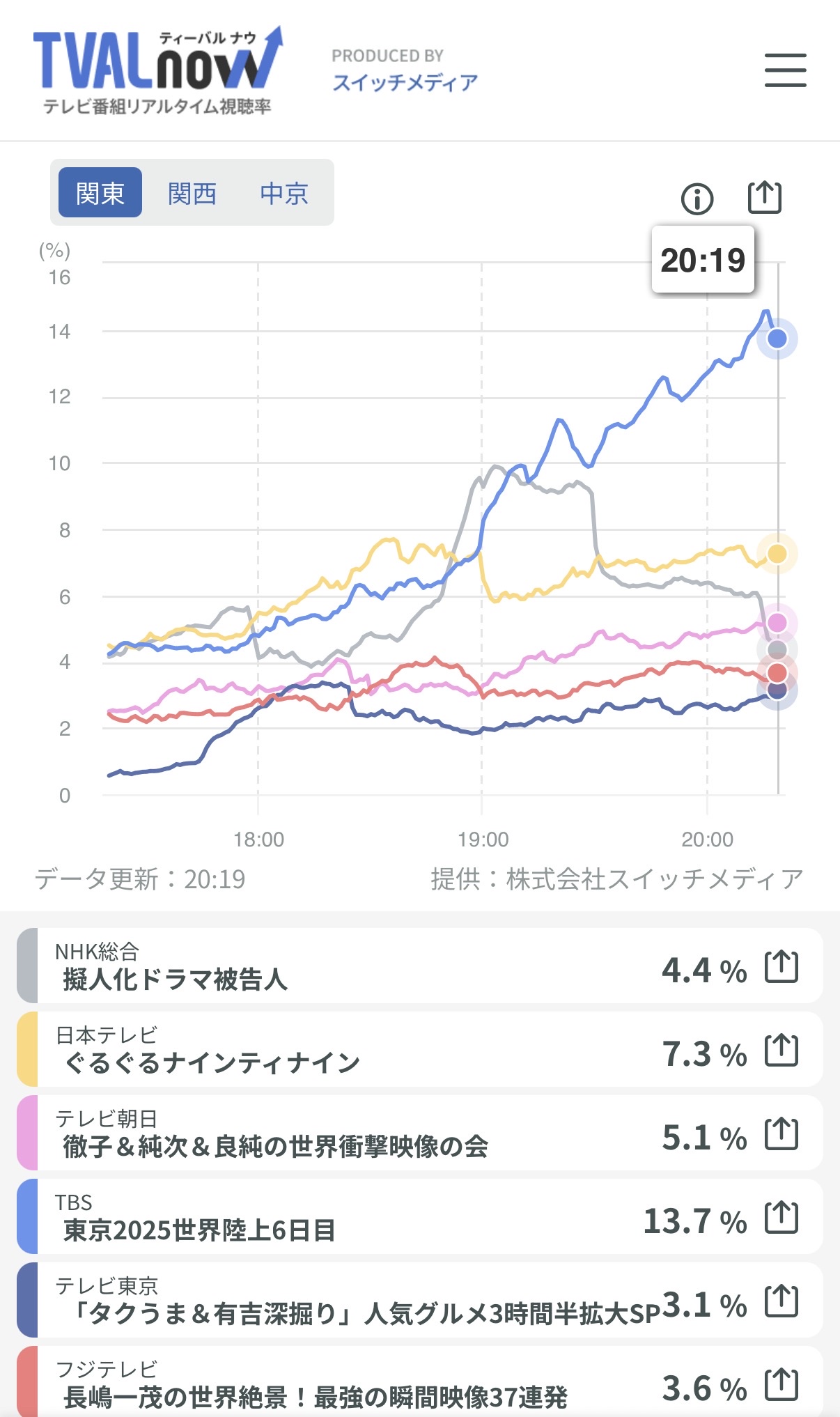Share the フジテレビ program rating
This screenshot has width=840, height=1417.
[x=781, y=1384]
